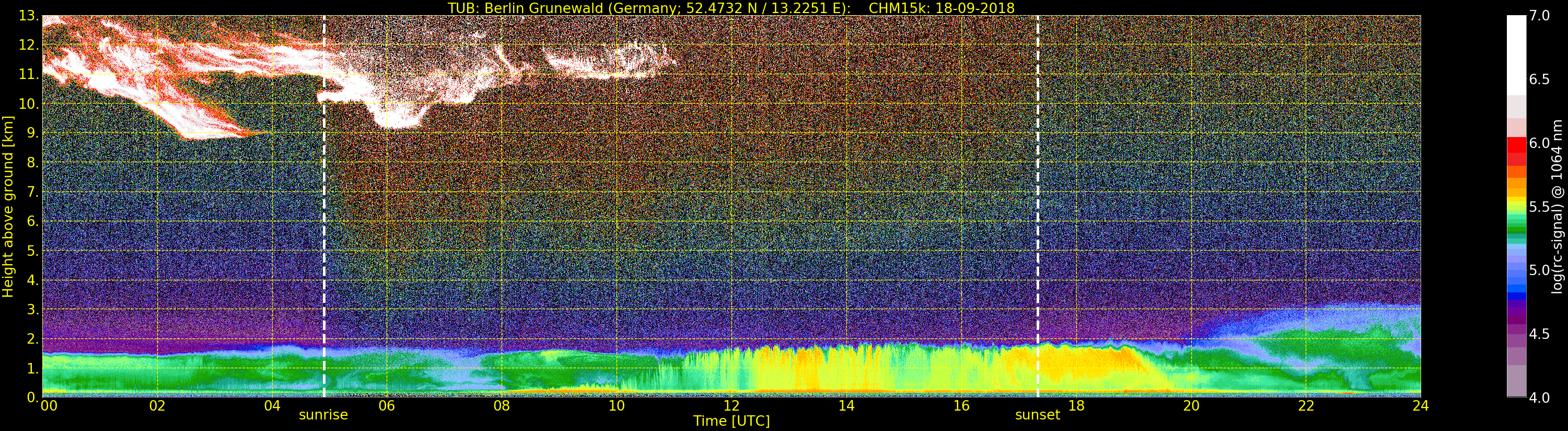Click the time axis tick "04"

pyautogui.click(x=272, y=406)
